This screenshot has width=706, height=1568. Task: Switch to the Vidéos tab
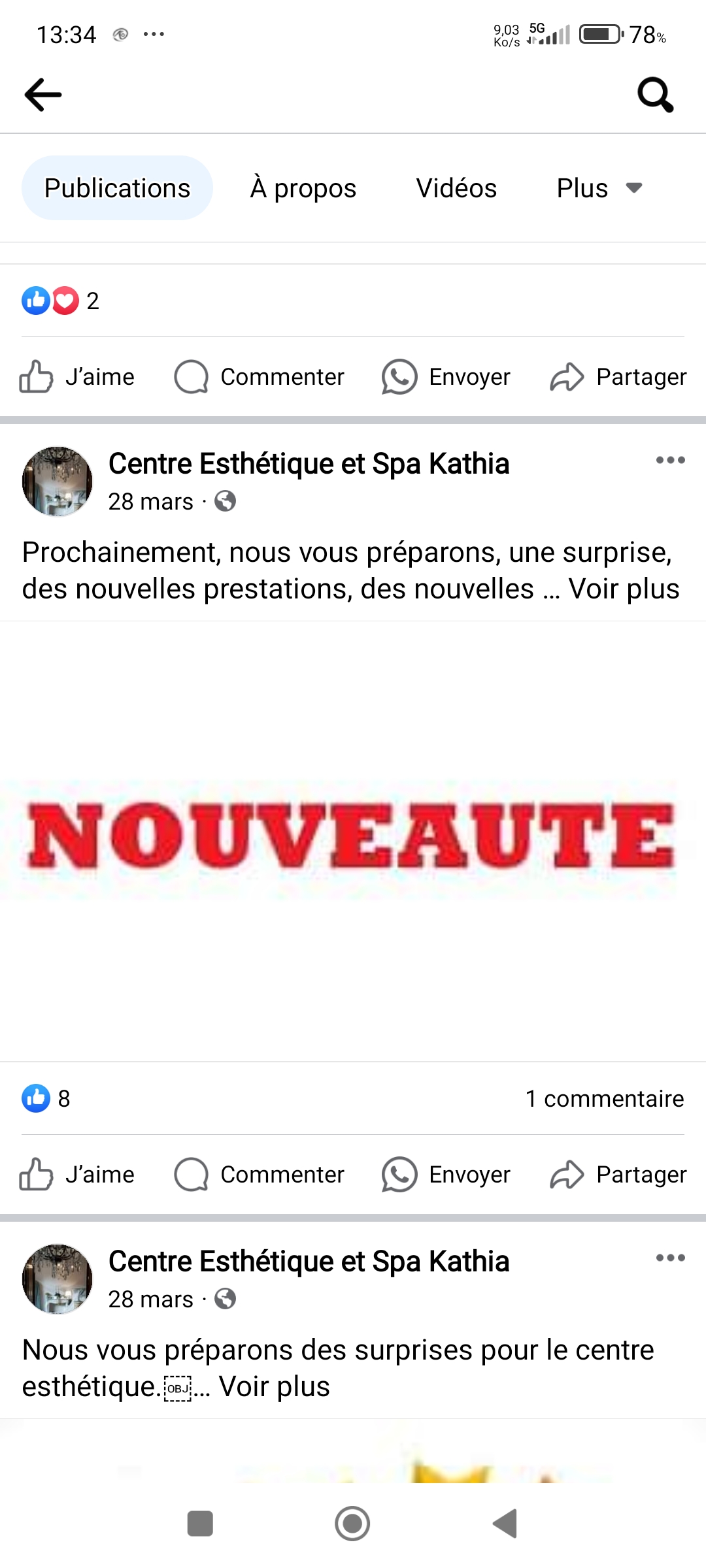click(x=456, y=188)
